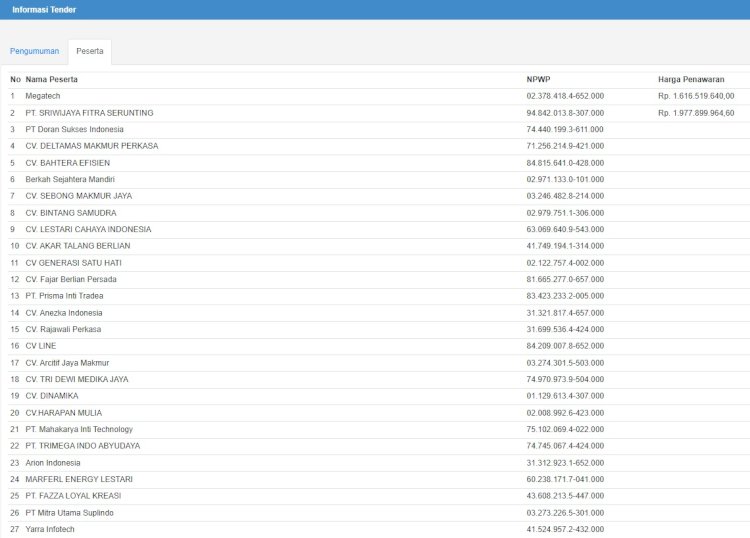750x538 pixels.
Task: Click the Harga Penawaran column header
Action: click(x=691, y=79)
